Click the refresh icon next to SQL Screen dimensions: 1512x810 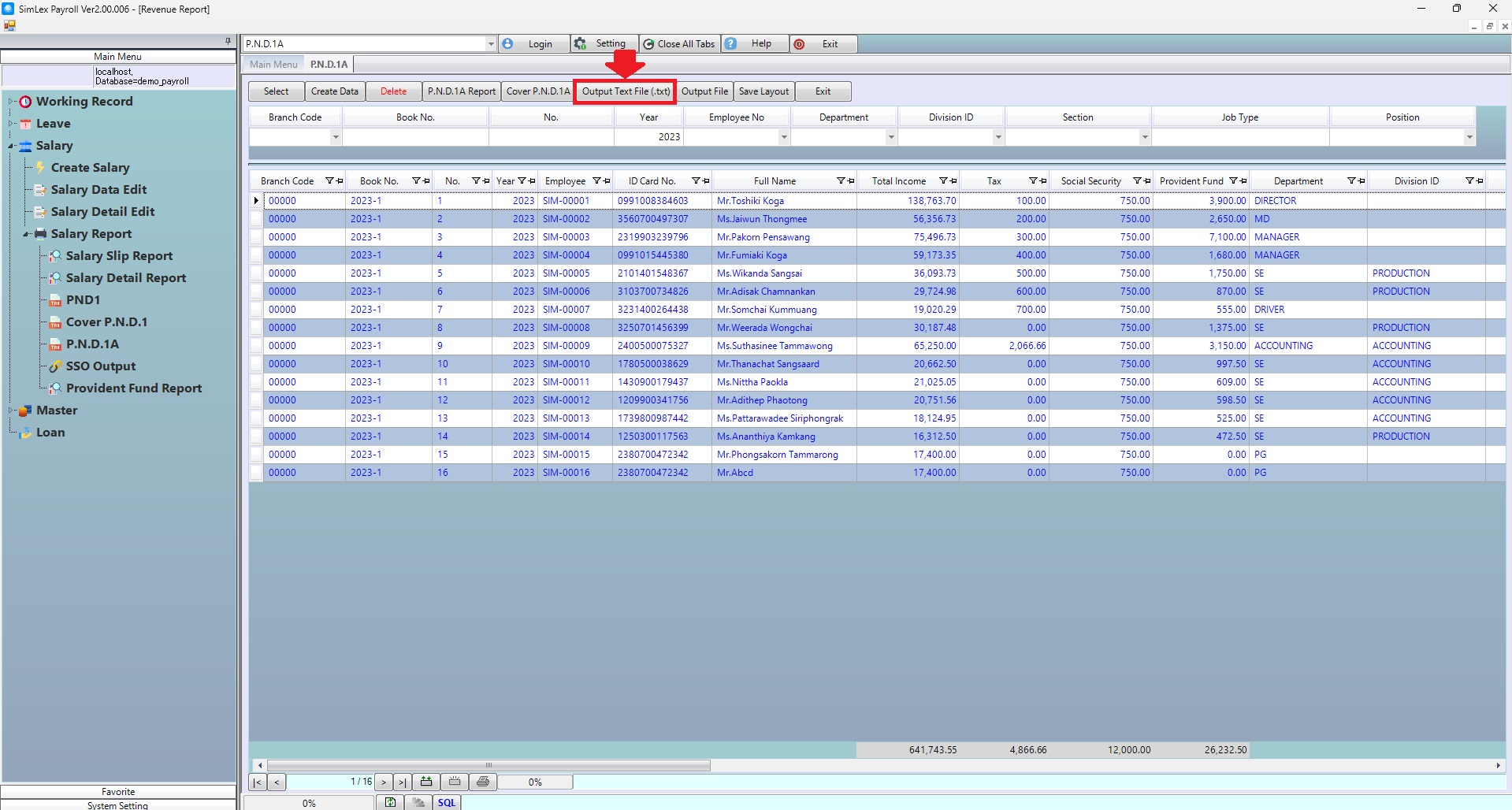[x=390, y=802]
